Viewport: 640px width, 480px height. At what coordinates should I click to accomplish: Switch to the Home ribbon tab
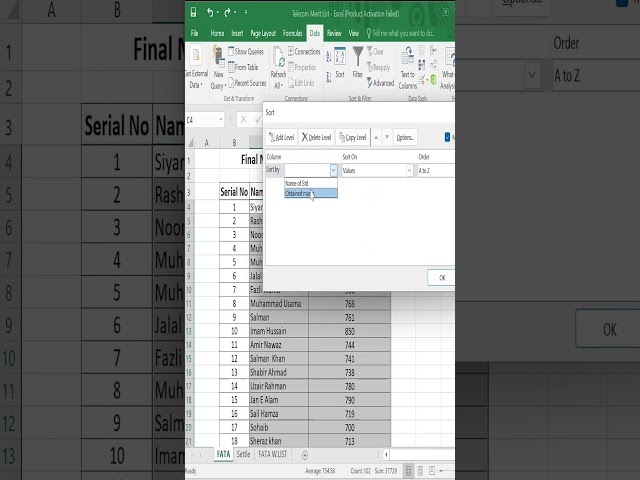pos(217,33)
